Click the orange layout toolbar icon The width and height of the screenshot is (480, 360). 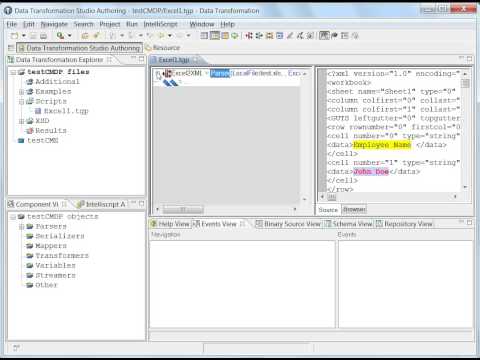pyautogui.click(x=225, y=35)
